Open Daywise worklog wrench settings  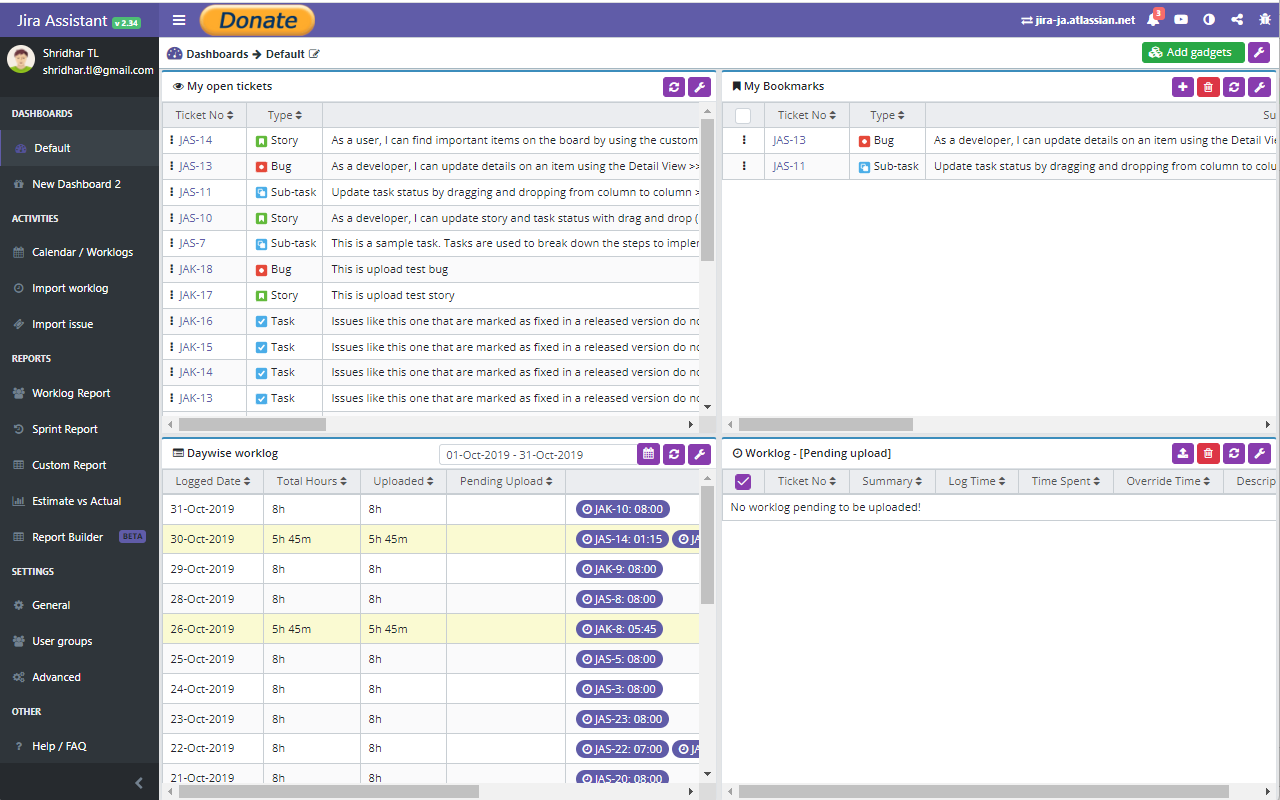click(700, 454)
